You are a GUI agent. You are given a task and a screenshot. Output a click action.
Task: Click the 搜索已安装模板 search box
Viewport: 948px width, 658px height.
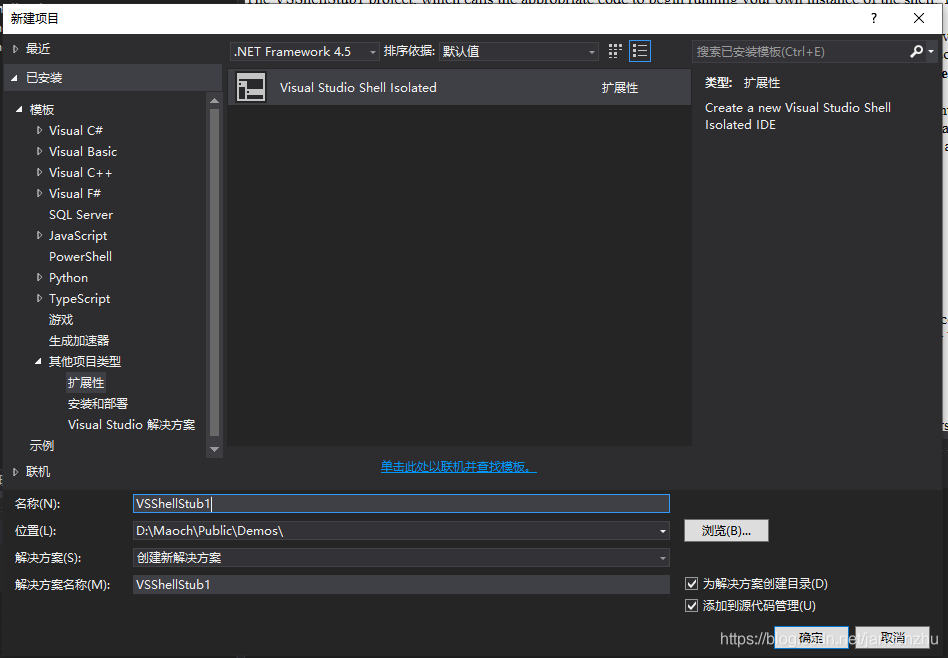pos(800,51)
